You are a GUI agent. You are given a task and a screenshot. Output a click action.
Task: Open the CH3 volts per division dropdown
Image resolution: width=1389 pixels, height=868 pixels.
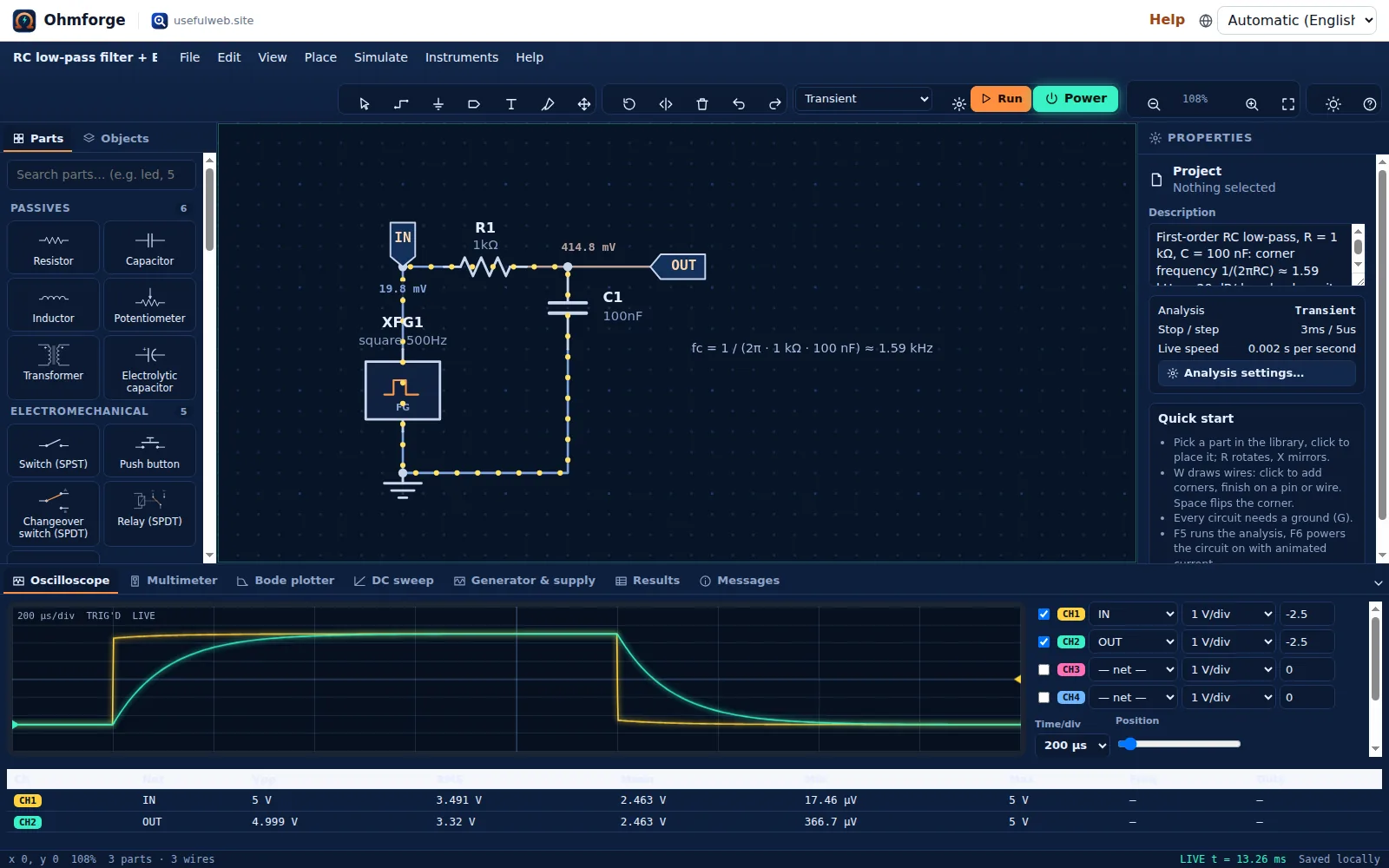coord(1229,669)
